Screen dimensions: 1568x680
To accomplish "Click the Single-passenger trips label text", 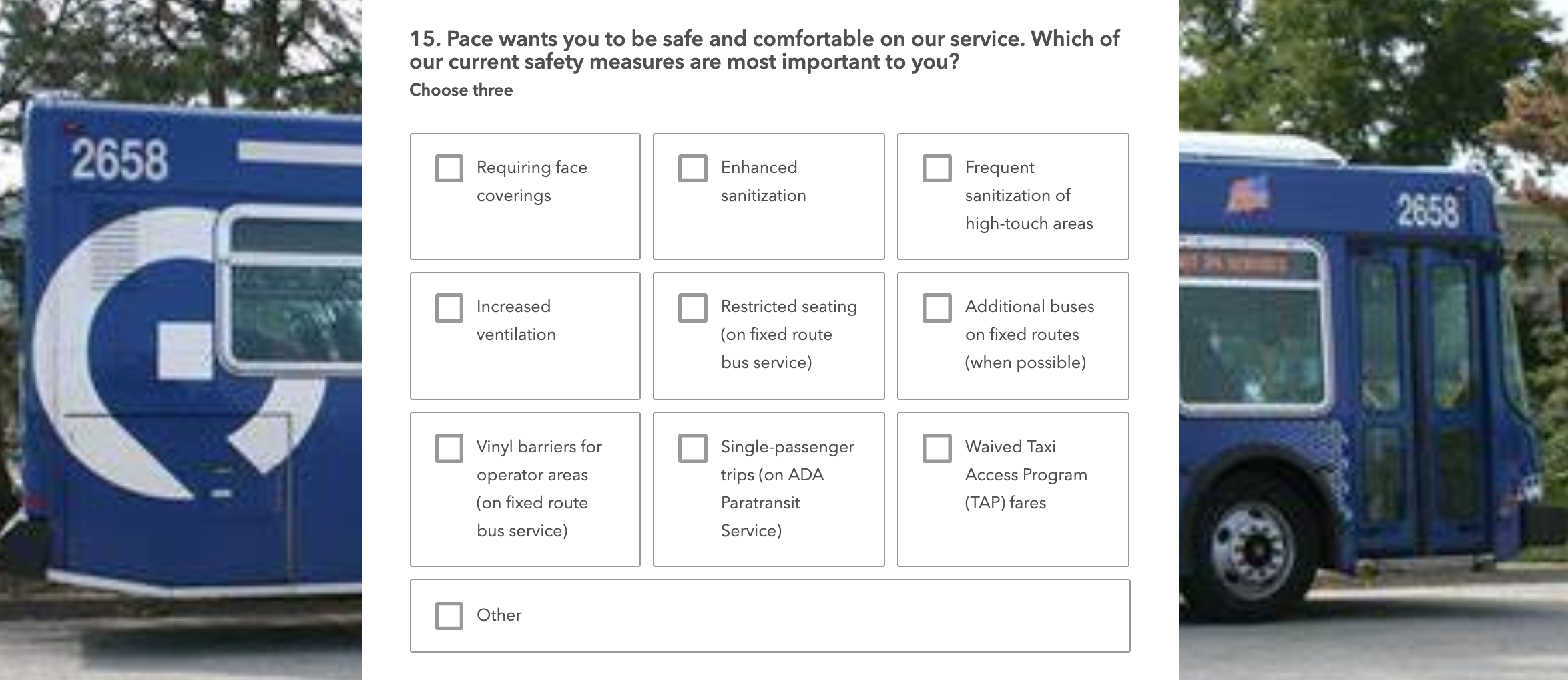I will [787, 488].
